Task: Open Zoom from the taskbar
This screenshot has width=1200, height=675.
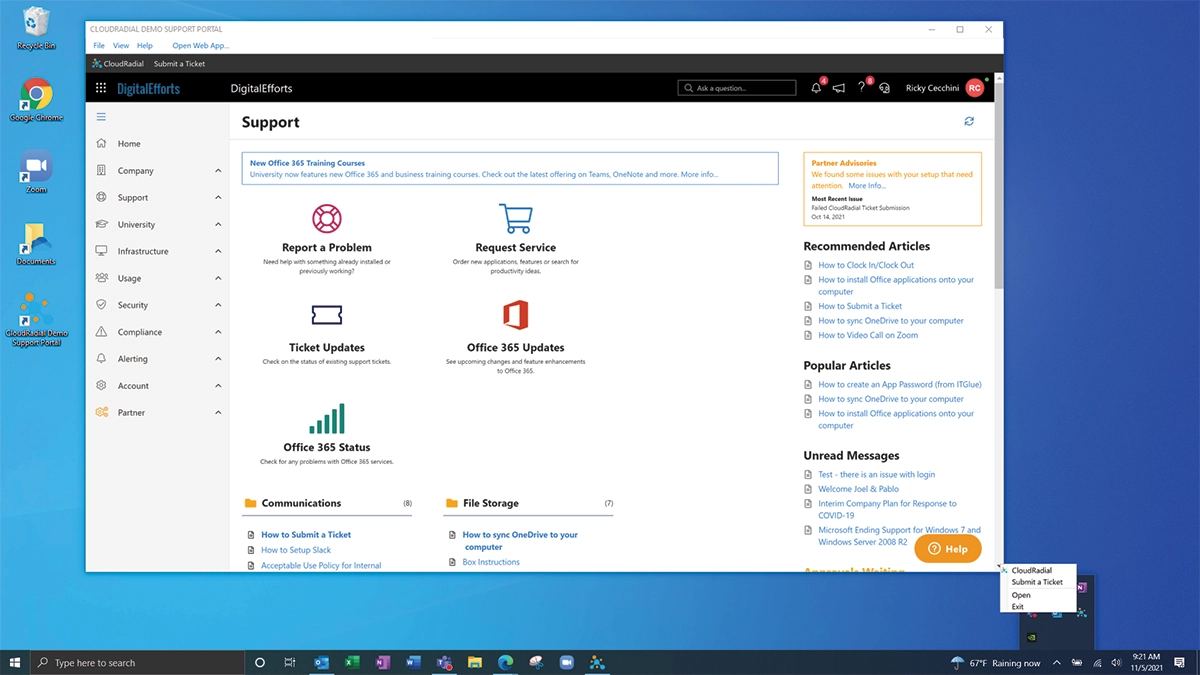Action: click(566, 662)
